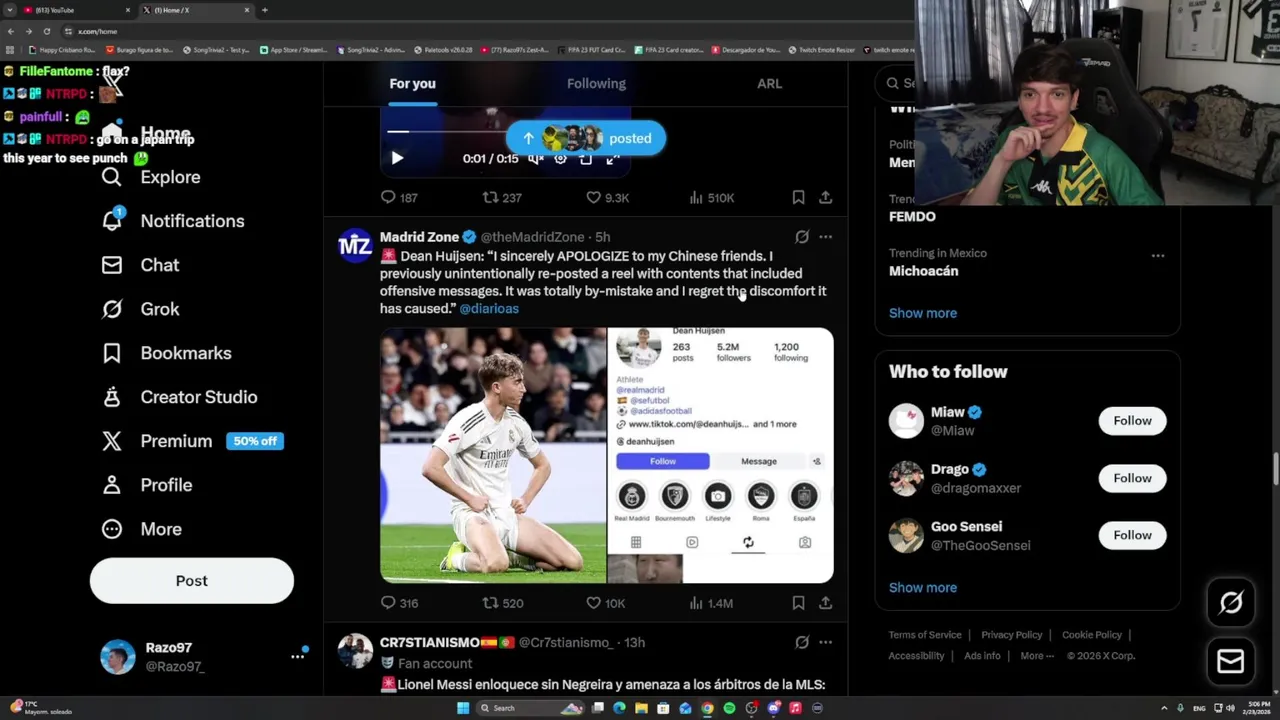Click the Post compose button
This screenshot has width=1280, height=720.
(192, 581)
